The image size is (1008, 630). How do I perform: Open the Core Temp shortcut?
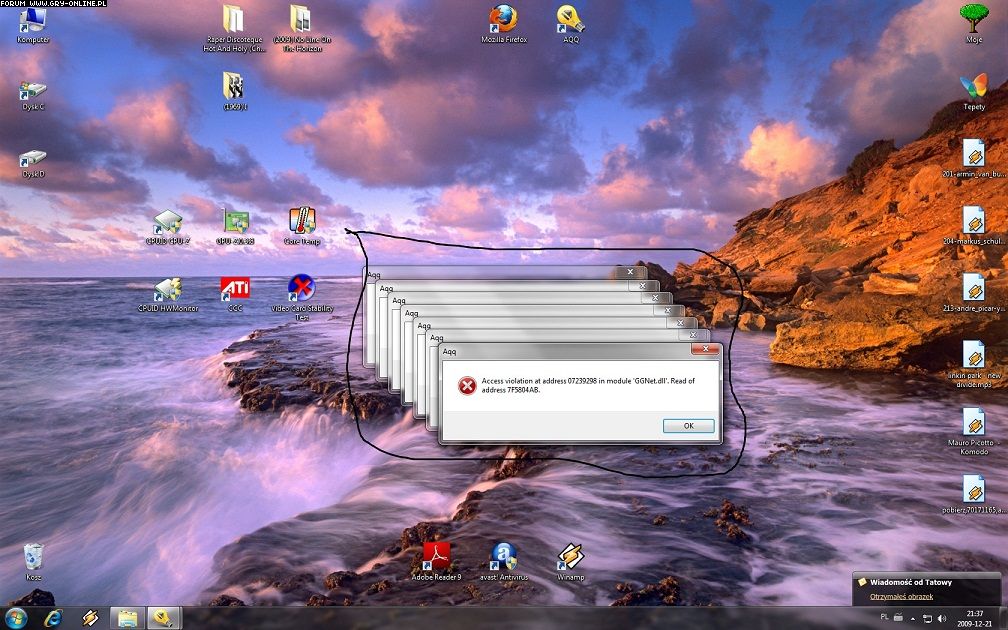(301, 222)
